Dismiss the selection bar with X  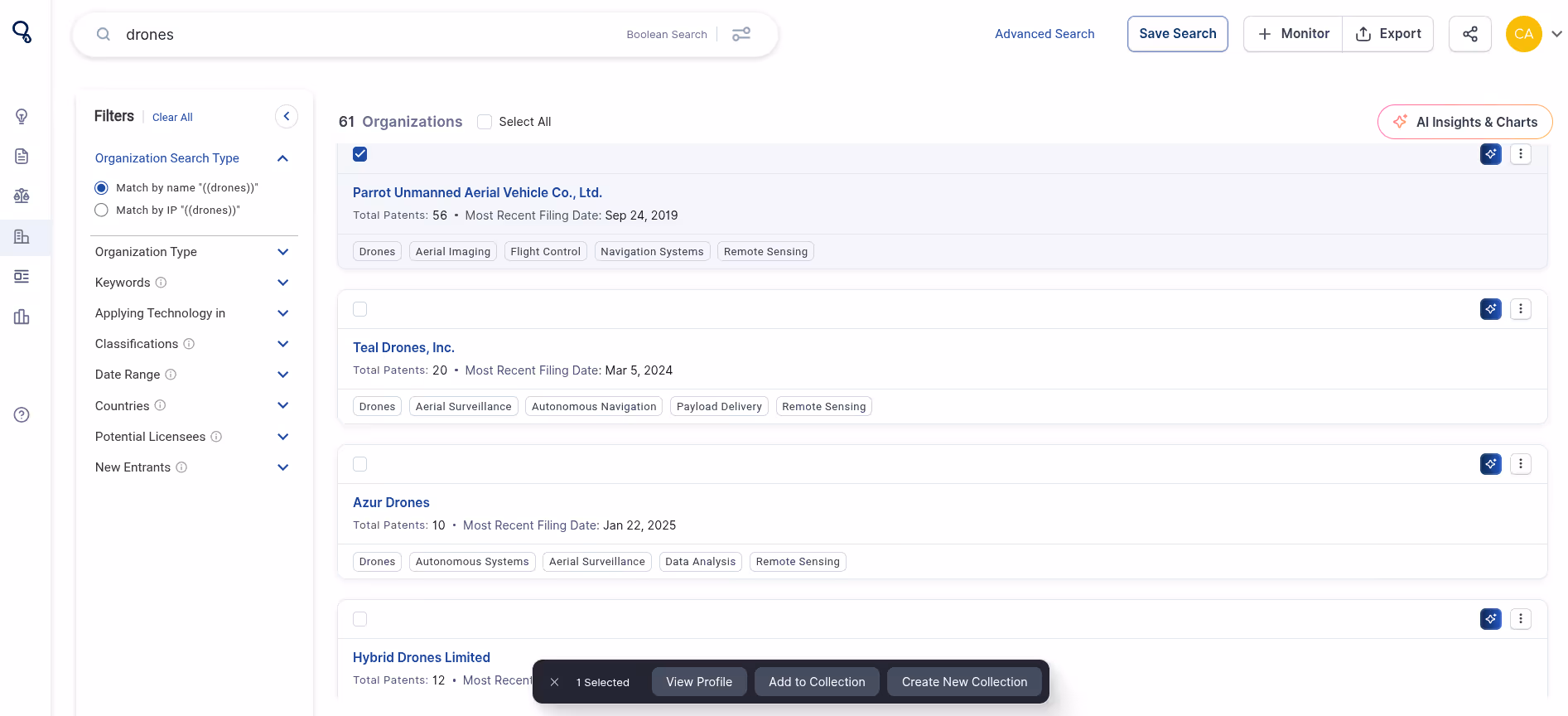[x=555, y=682]
